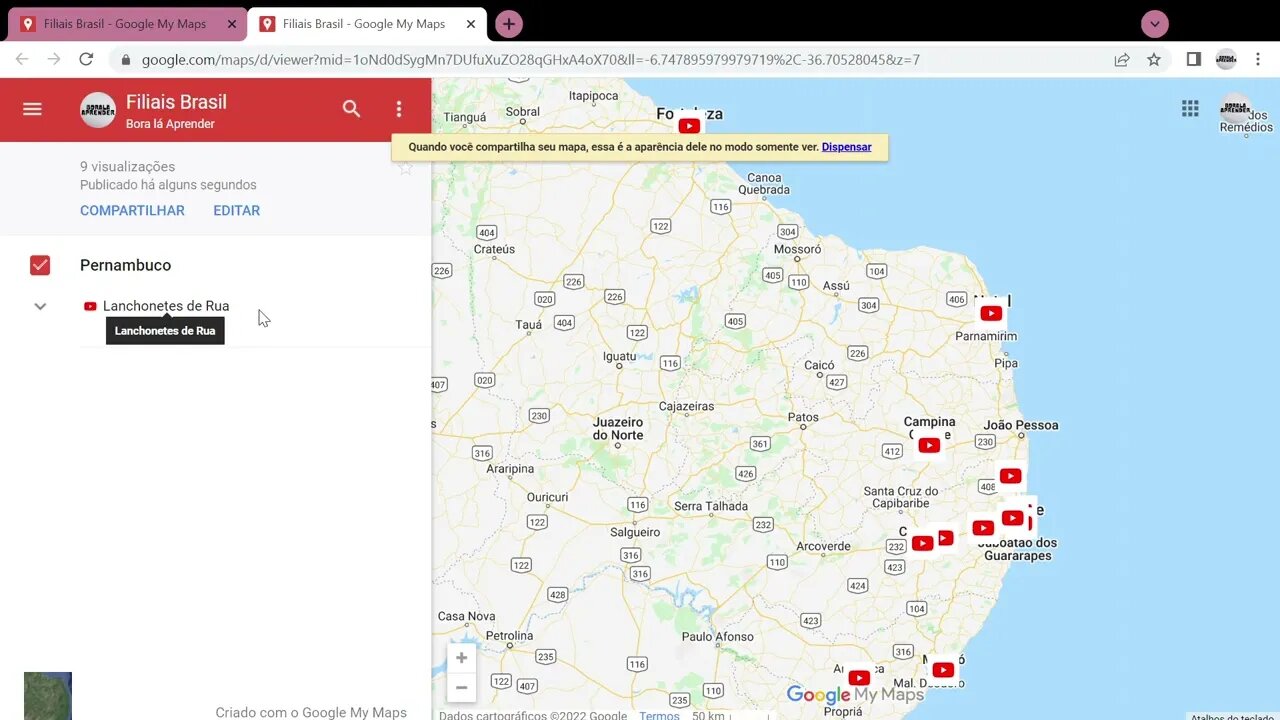
Task: Open the Chrome profile avatar
Action: pos(1226,60)
